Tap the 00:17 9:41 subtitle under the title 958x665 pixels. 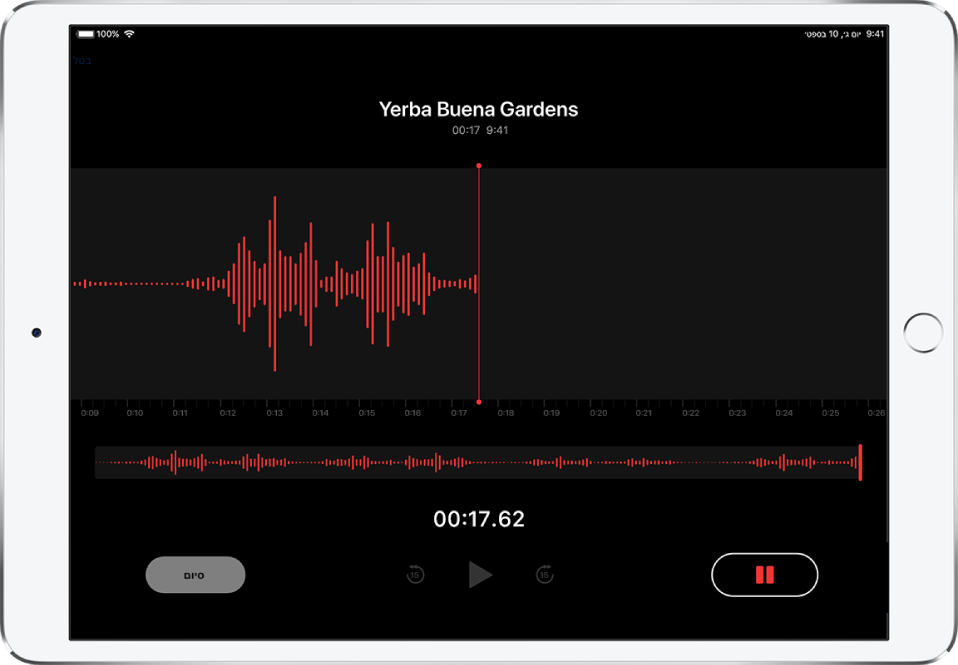tap(480, 130)
